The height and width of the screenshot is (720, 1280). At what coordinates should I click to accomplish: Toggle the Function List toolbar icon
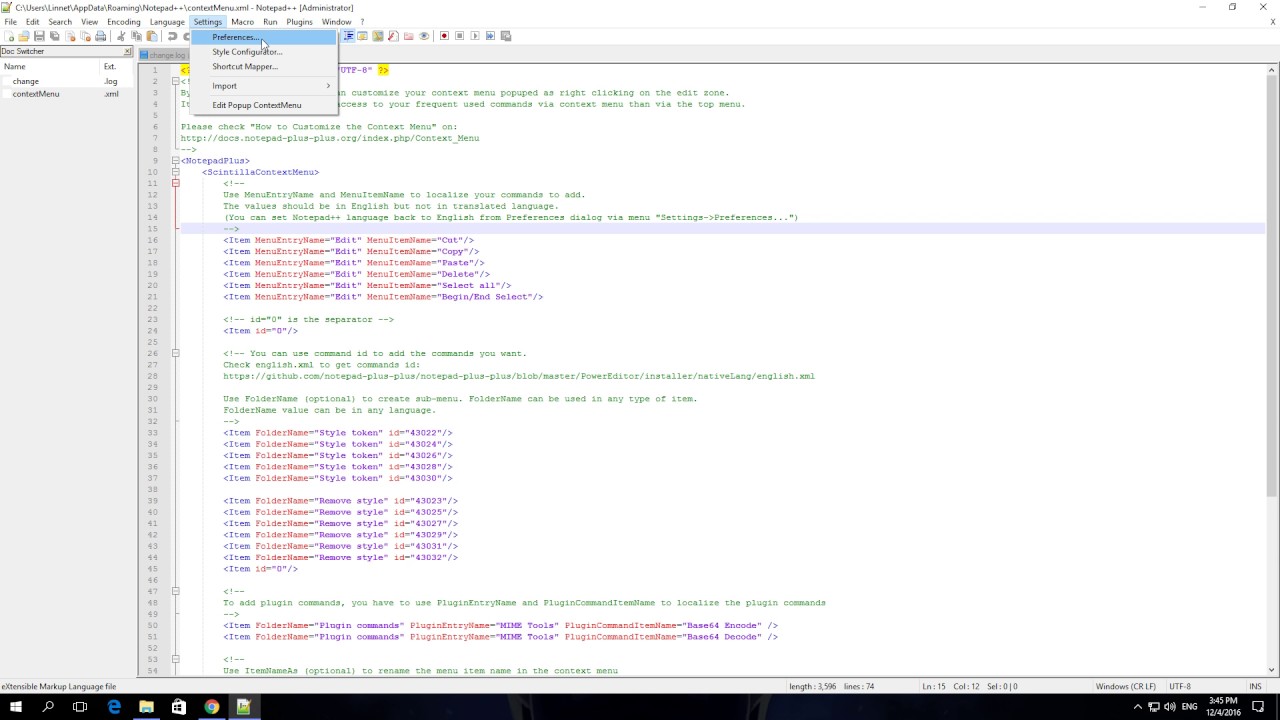[393, 36]
